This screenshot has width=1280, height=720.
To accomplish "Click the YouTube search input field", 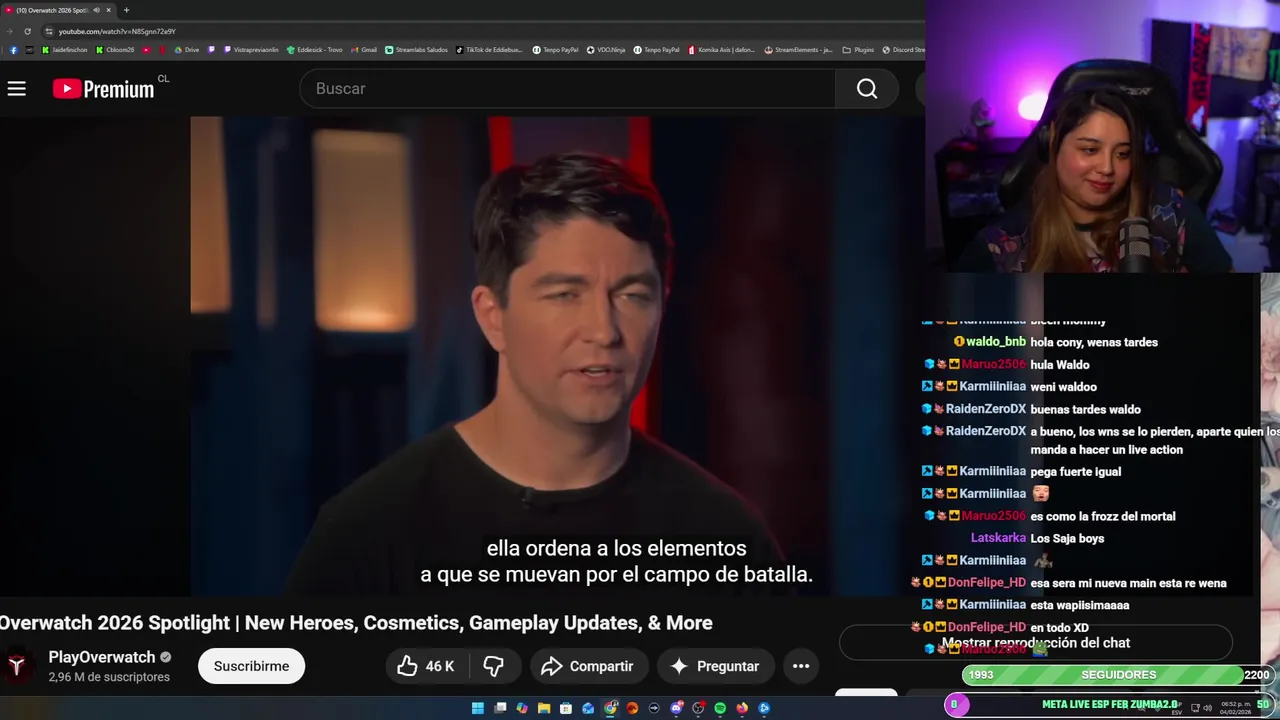I will [x=567, y=89].
